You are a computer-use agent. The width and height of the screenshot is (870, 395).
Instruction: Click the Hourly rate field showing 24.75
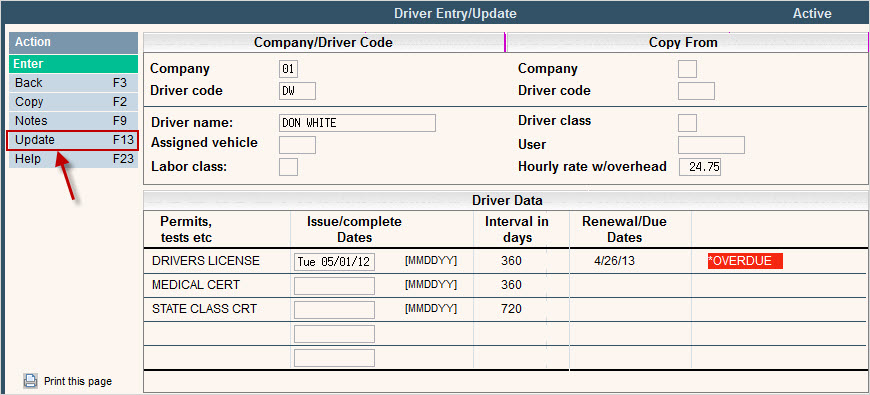[700, 167]
